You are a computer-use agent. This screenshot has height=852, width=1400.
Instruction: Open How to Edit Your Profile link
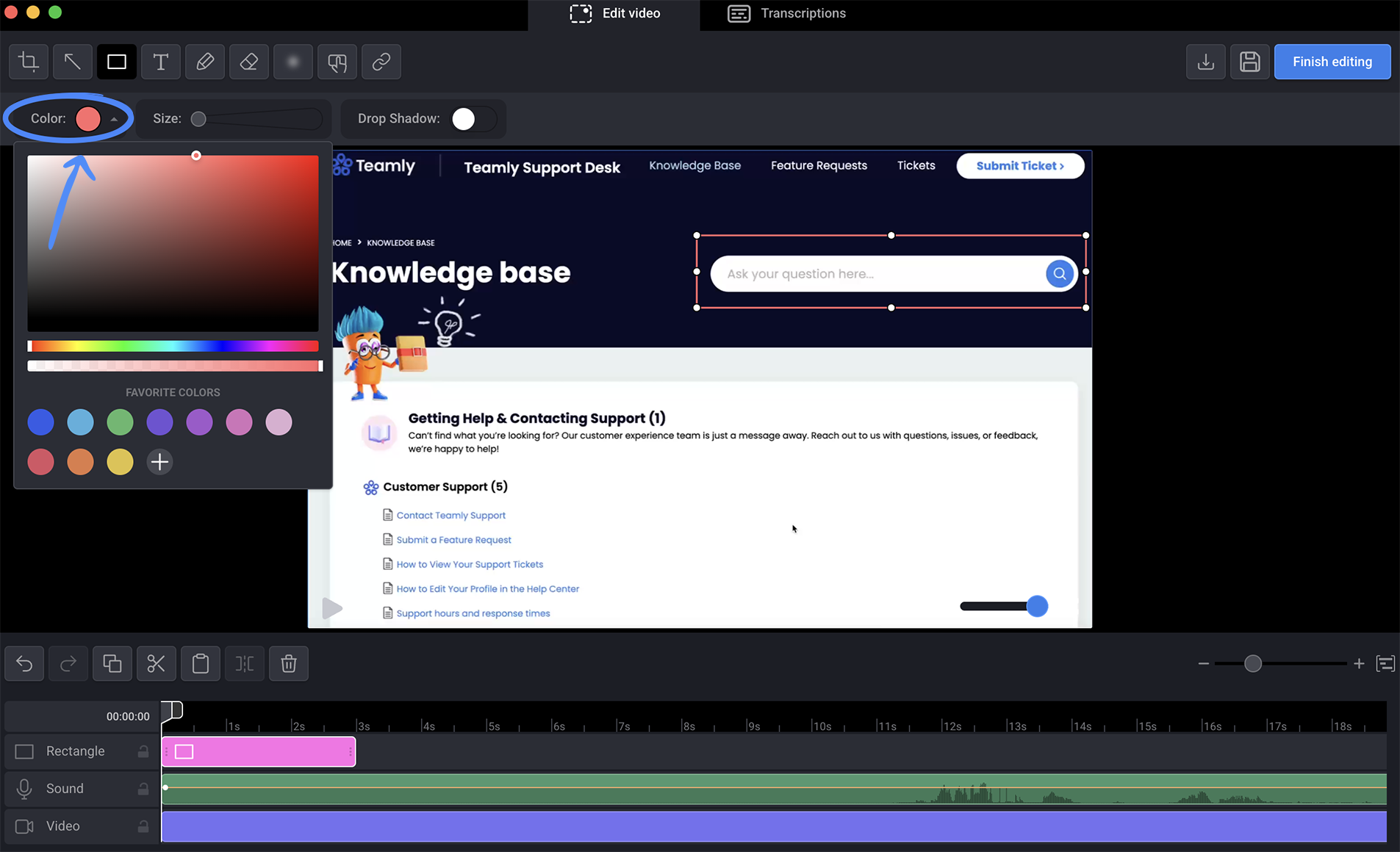[487, 589]
